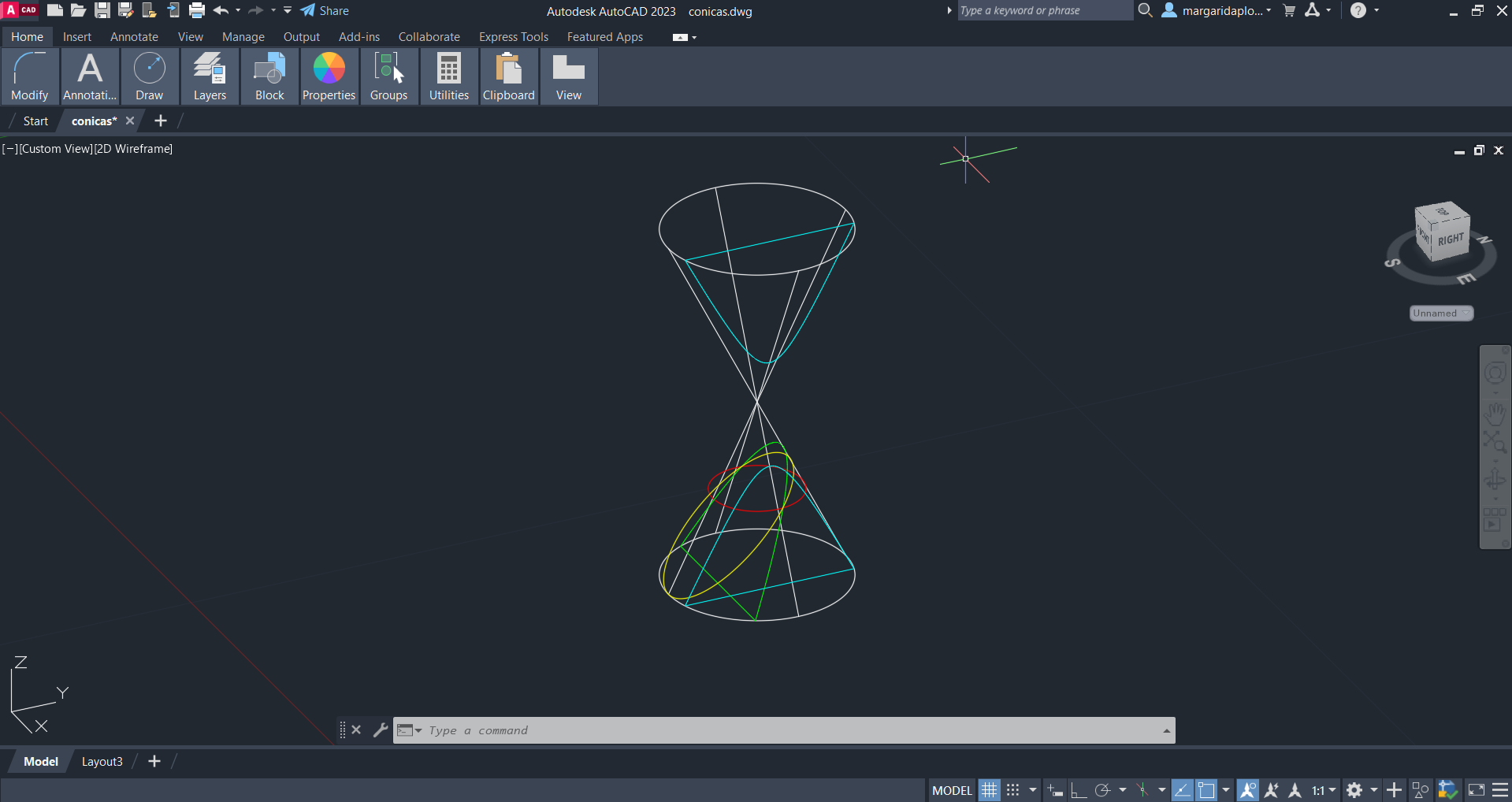Open the annotation scale 1:1 dropdown
The width and height of the screenshot is (1512, 802).
coord(1324,790)
